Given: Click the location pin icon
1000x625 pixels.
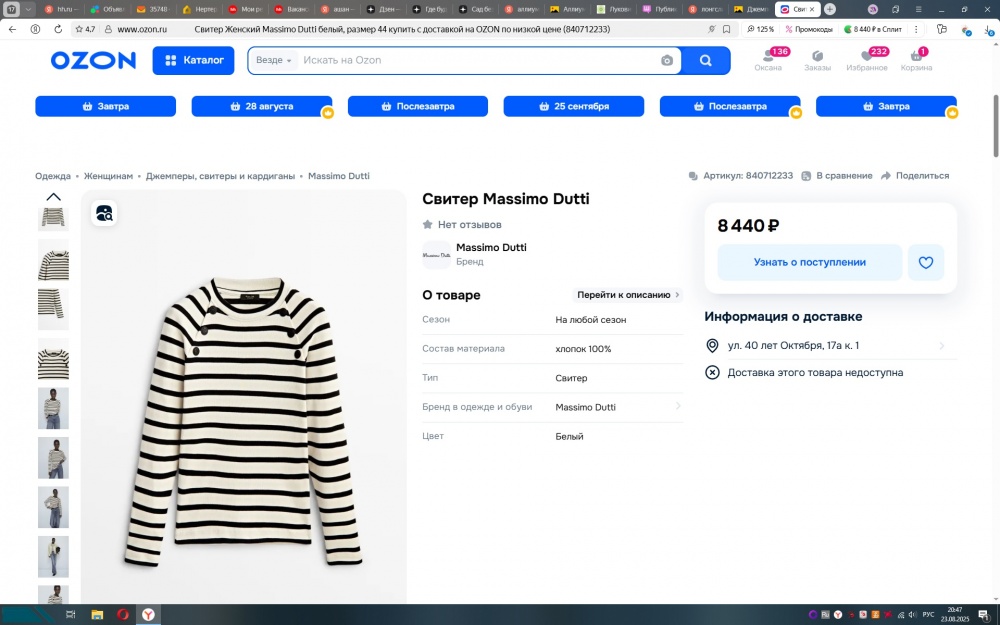Looking at the screenshot, I should pos(712,346).
